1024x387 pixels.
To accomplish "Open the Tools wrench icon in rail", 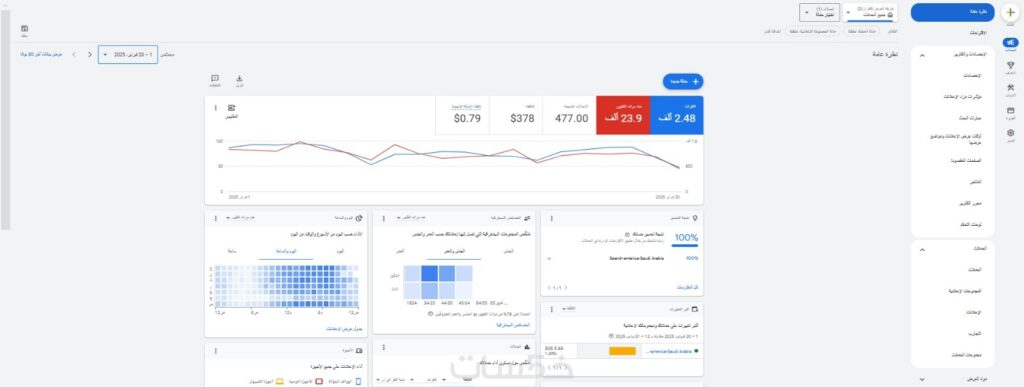I will coord(1010,87).
